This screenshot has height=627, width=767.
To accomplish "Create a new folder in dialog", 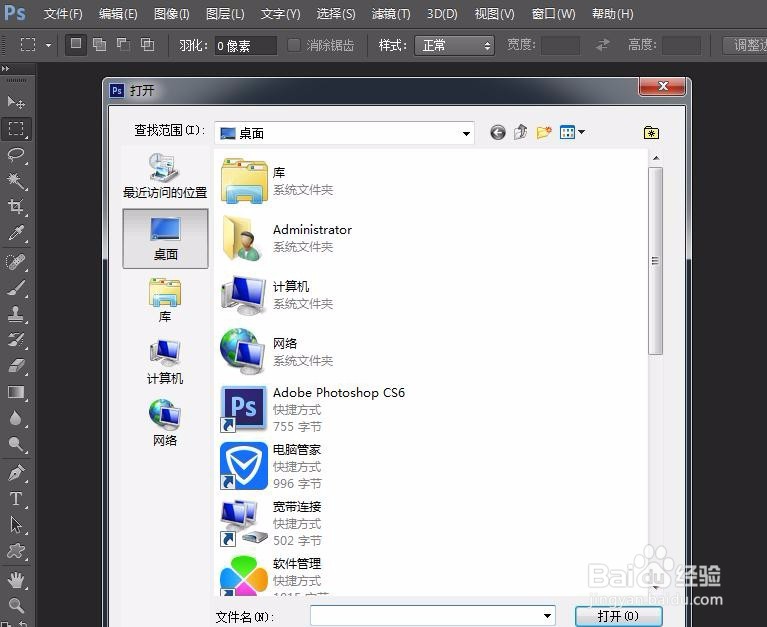I will 543,133.
